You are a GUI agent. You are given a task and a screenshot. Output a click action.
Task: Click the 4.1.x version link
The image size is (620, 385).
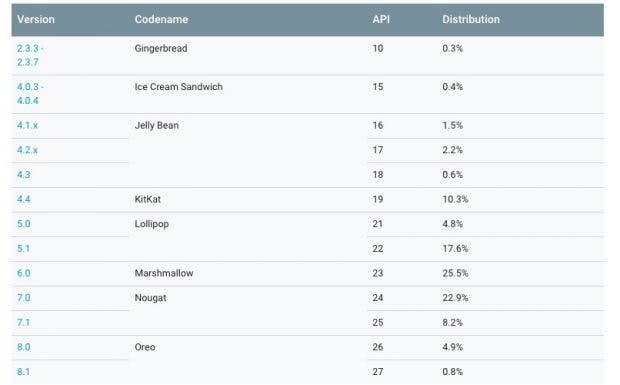point(27,126)
